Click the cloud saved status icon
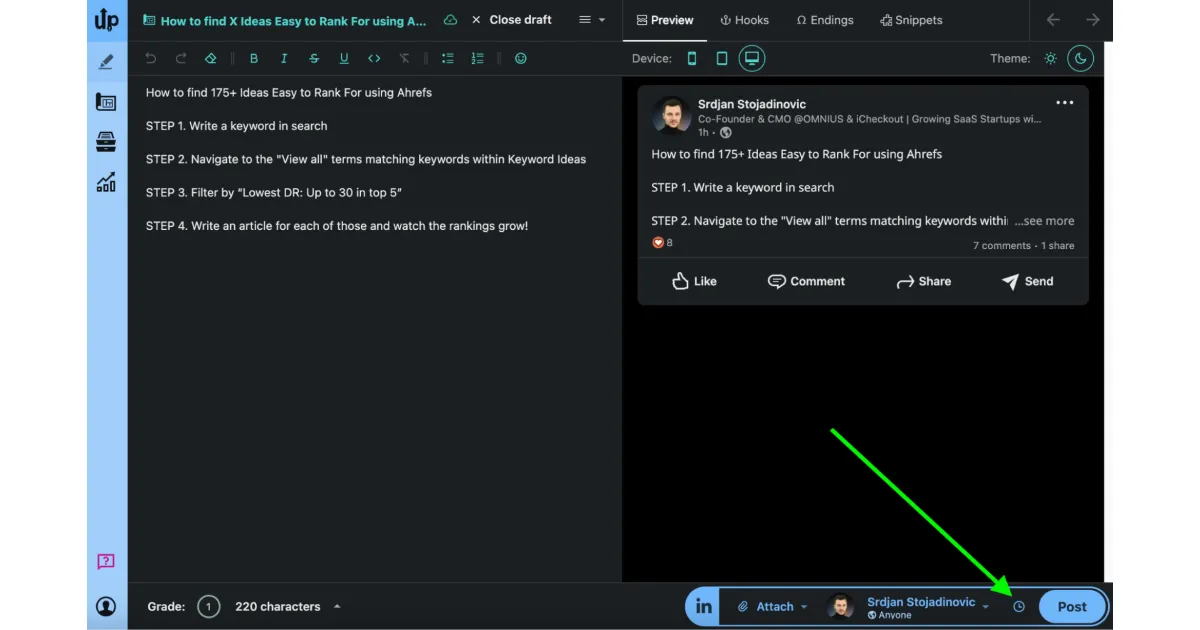The width and height of the screenshot is (1200, 630). (450, 20)
